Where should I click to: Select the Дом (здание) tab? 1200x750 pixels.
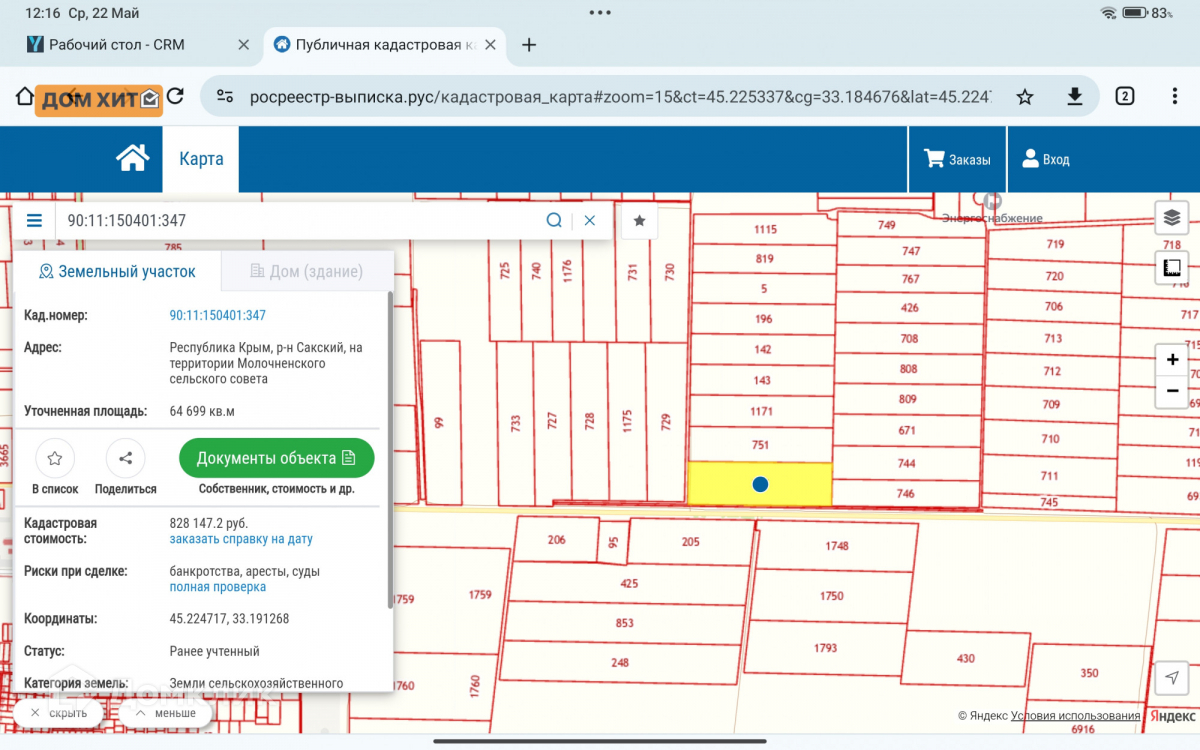click(306, 271)
